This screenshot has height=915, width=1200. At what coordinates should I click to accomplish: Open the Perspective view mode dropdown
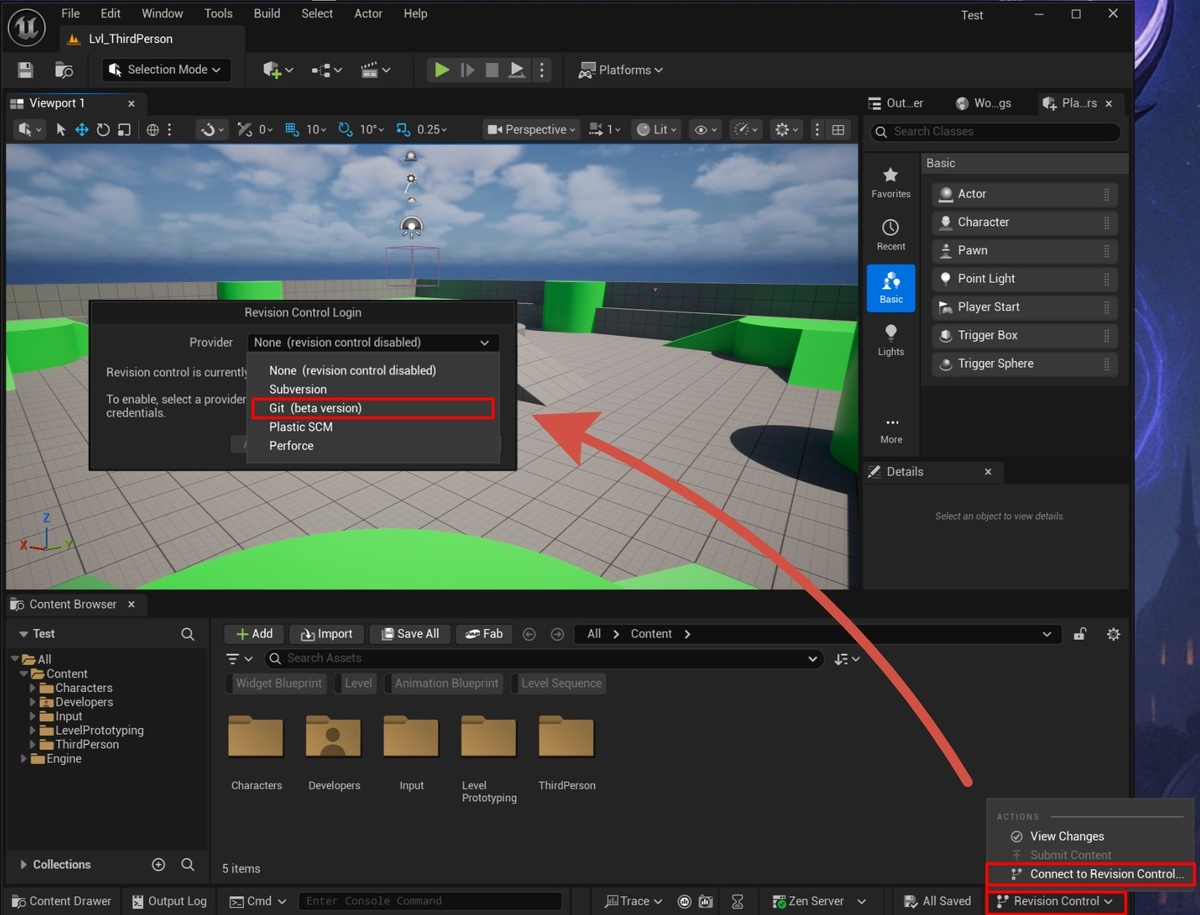[532, 130]
